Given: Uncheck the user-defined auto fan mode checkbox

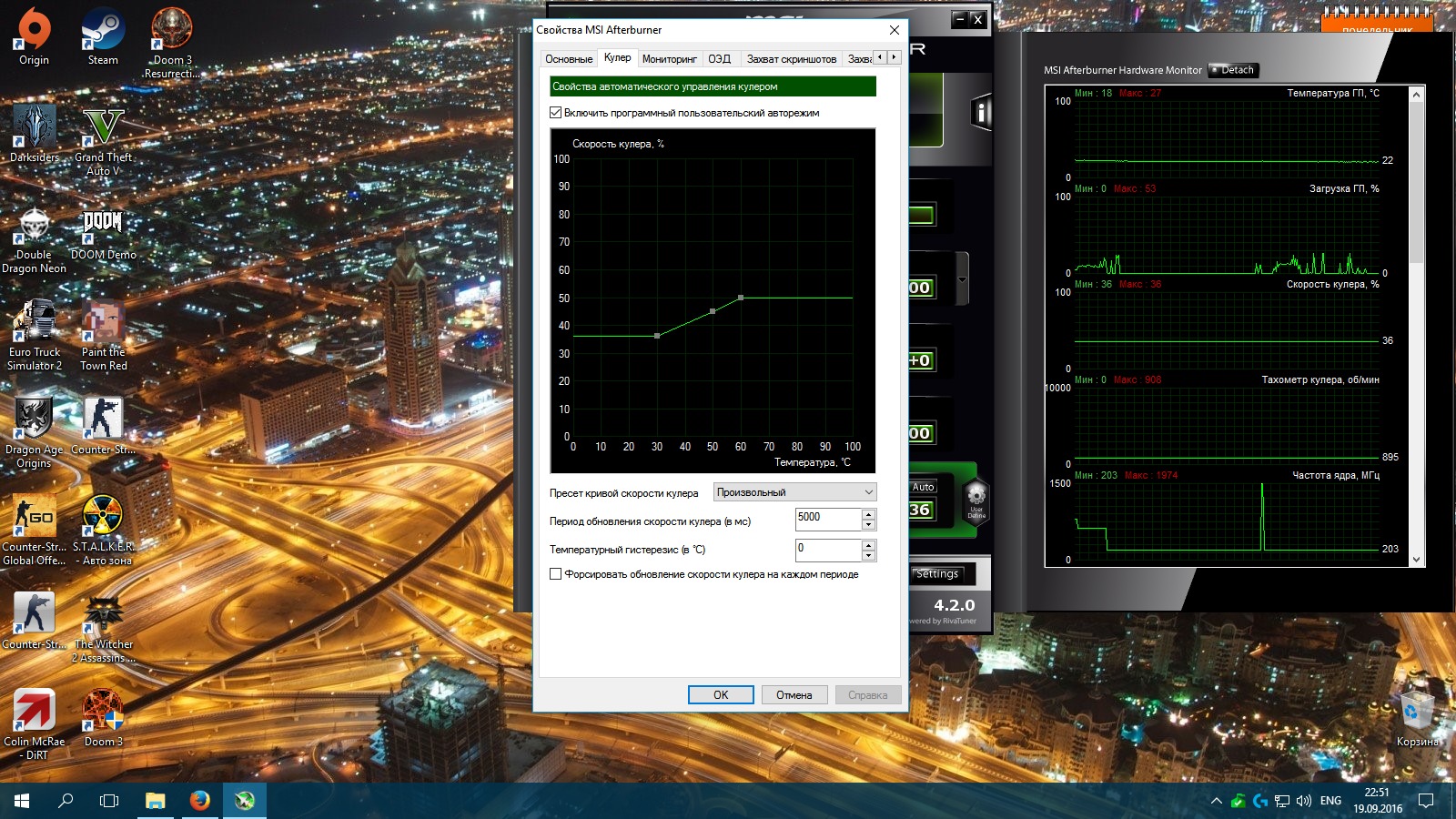Looking at the screenshot, I should tap(555, 113).
